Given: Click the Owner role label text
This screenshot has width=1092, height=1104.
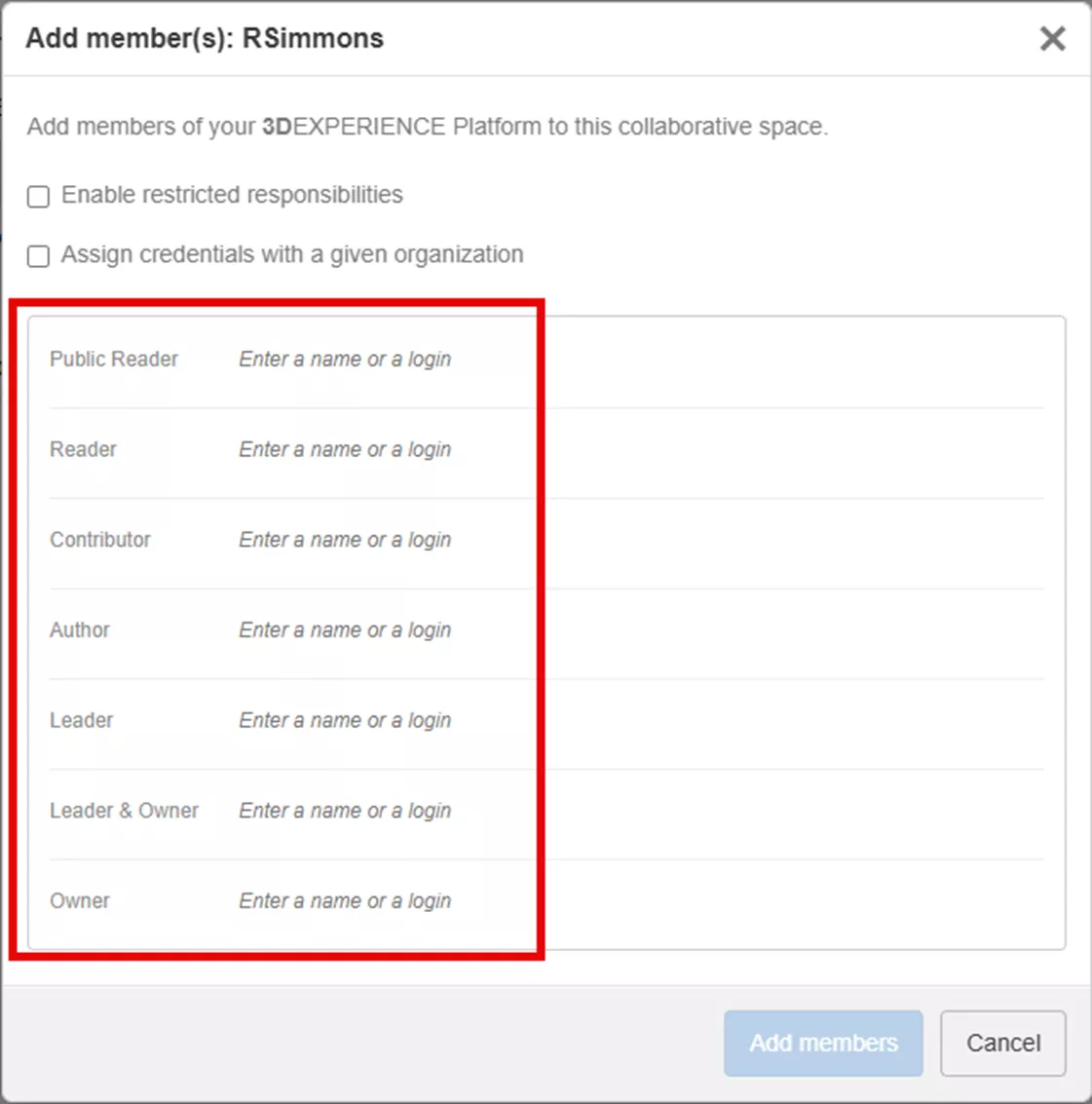Looking at the screenshot, I should pyautogui.click(x=80, y=901).
